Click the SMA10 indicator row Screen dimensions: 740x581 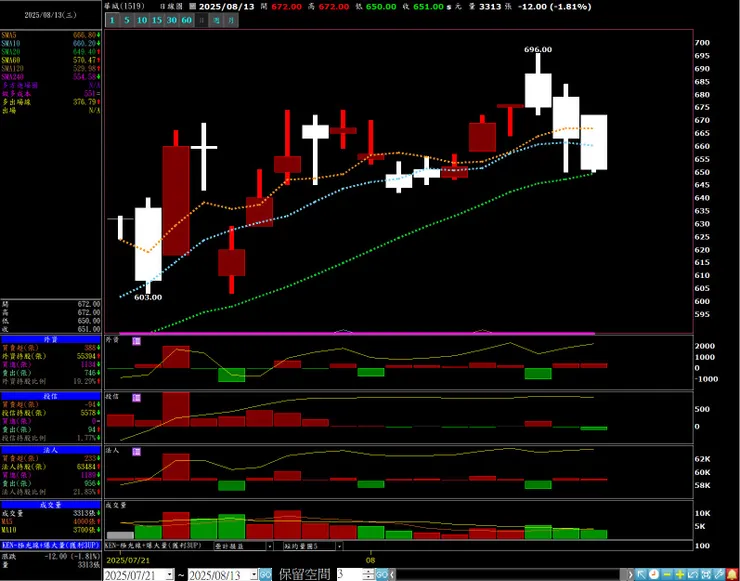click(x=50, y=43)
